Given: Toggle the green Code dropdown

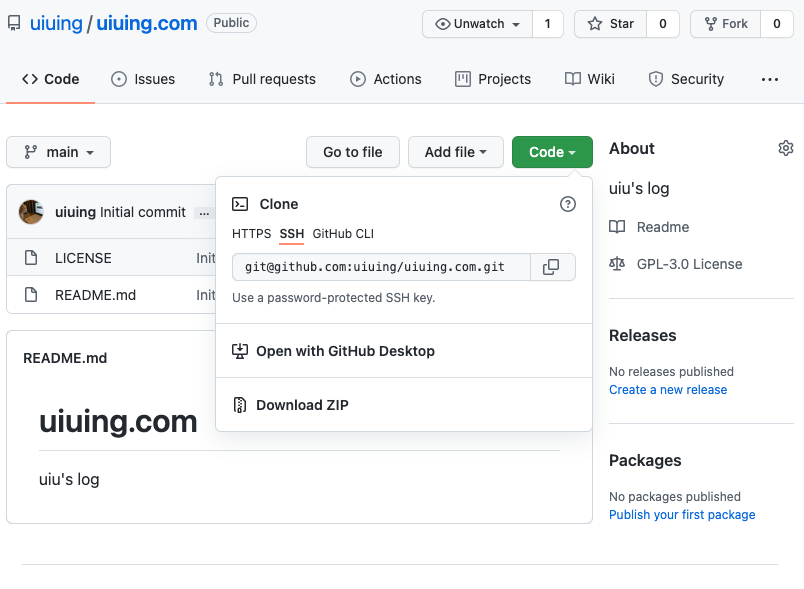Looking at the screenshot, I should pyautogui.click(x=552, y=152).
